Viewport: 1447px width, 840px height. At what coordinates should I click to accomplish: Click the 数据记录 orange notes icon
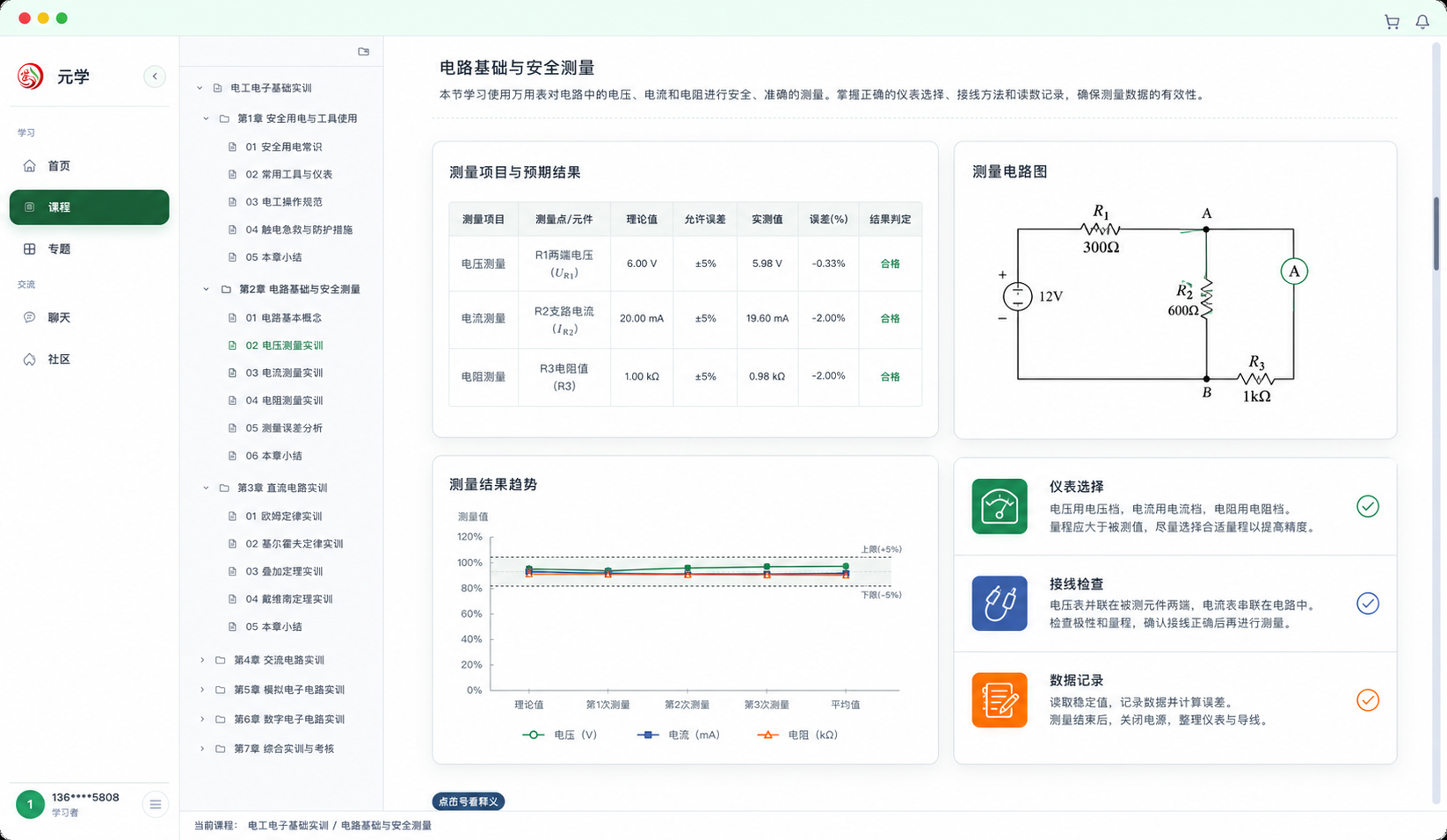[x=1000, y=700]
